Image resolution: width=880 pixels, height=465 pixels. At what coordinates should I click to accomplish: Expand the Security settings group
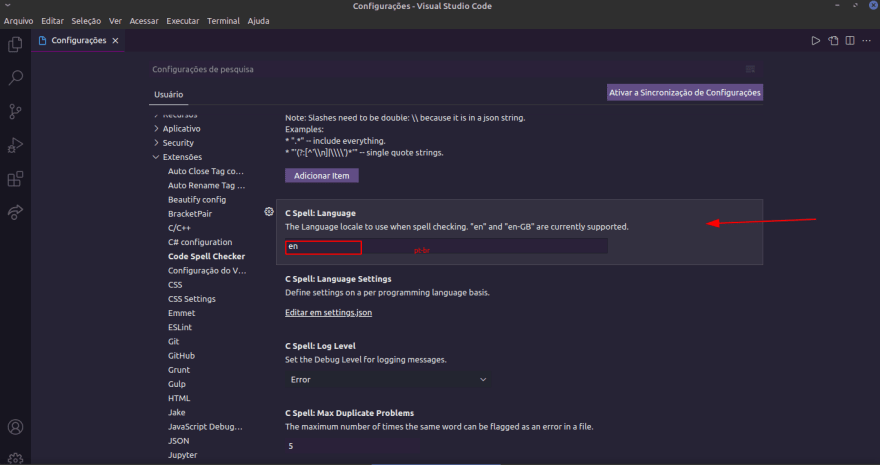[x=173, y=142]
